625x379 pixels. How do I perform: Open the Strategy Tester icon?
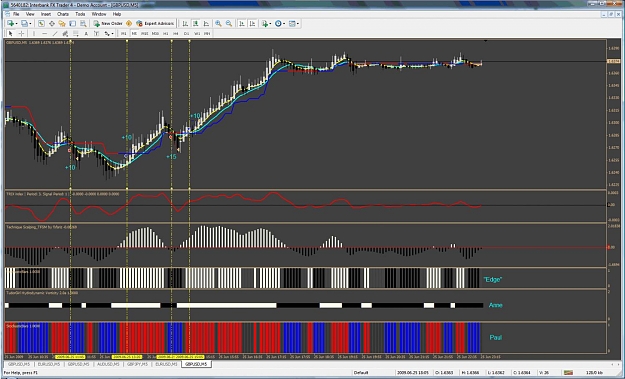tap(83, 24)
